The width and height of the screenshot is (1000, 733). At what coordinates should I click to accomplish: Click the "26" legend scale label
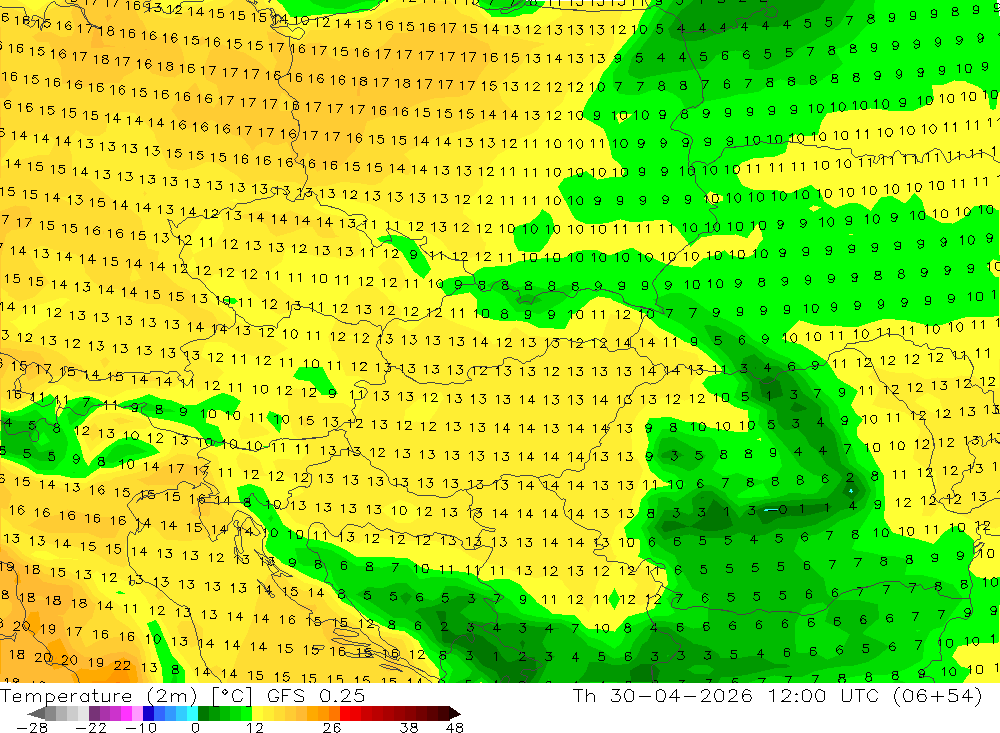[x=332, y=728]
